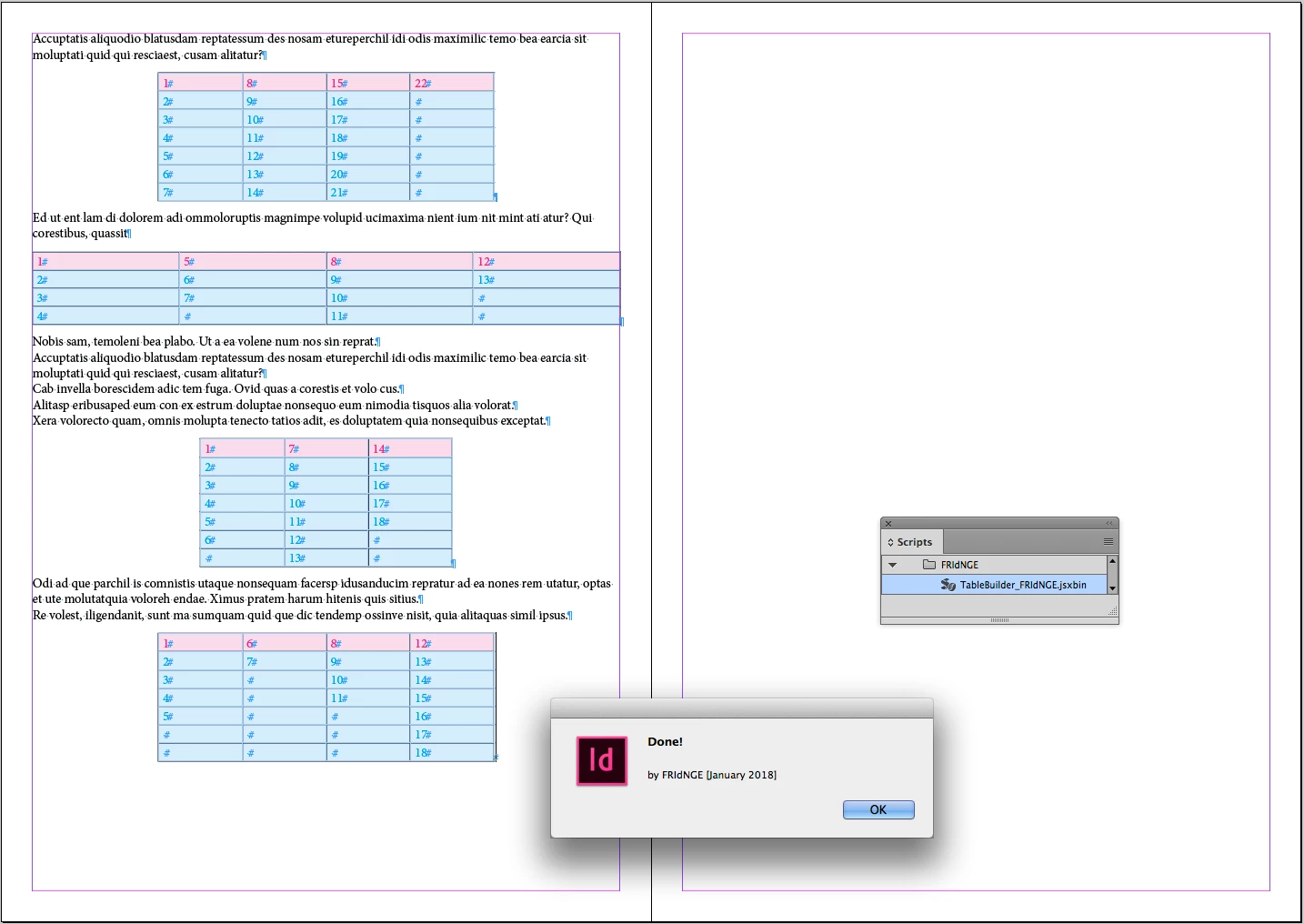This screenshot has width=1304, height=924.
Task: Click paragraph starting "Odi ad que parchil"
Action: (322, 591)
